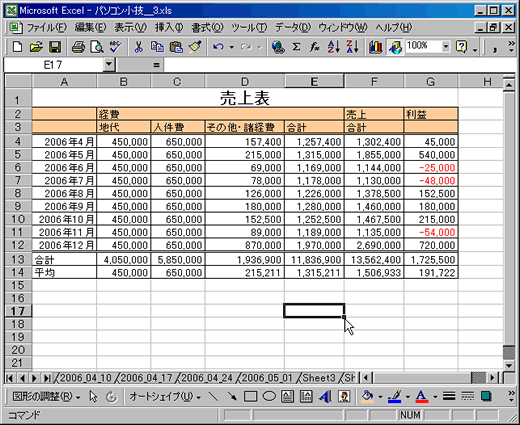The height and width of the screenshot is (425, 520).
Task: Switch to the Sheet3 tab
Action: coord(319,378)
